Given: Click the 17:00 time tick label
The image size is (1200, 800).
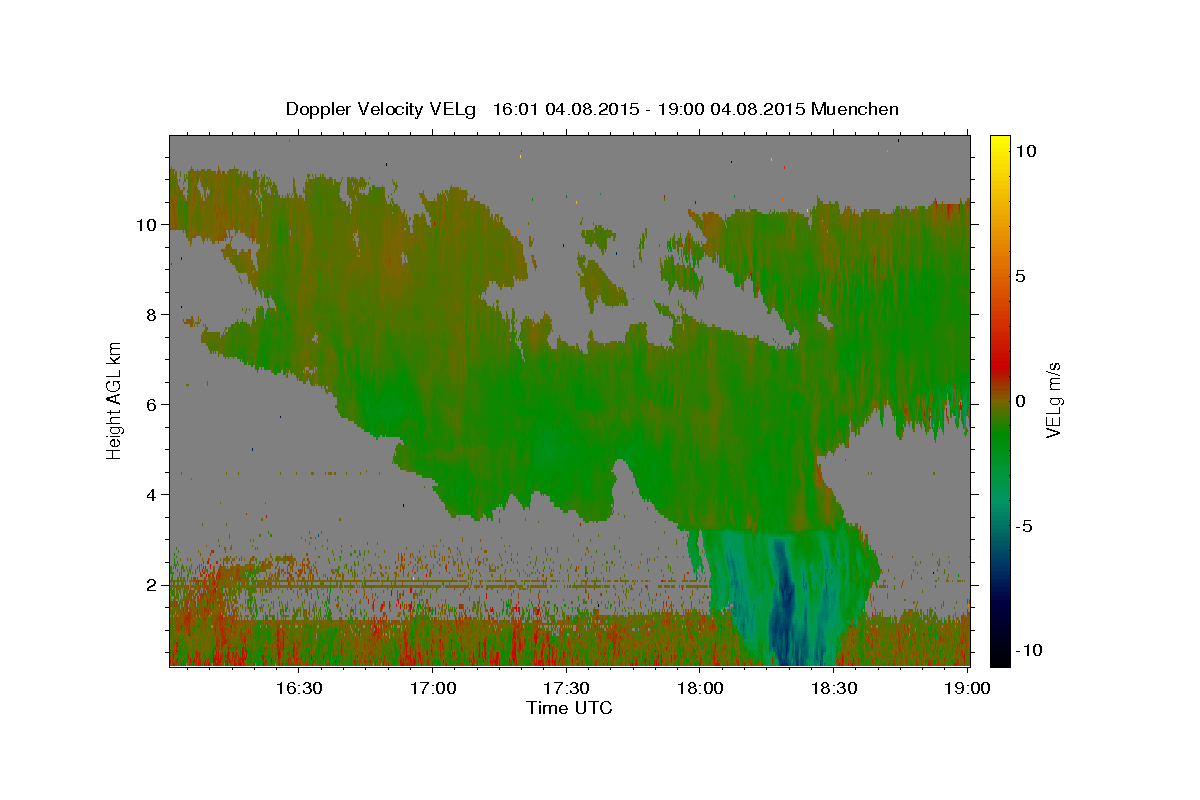Looking at the screenshot, I should (432, 688).
